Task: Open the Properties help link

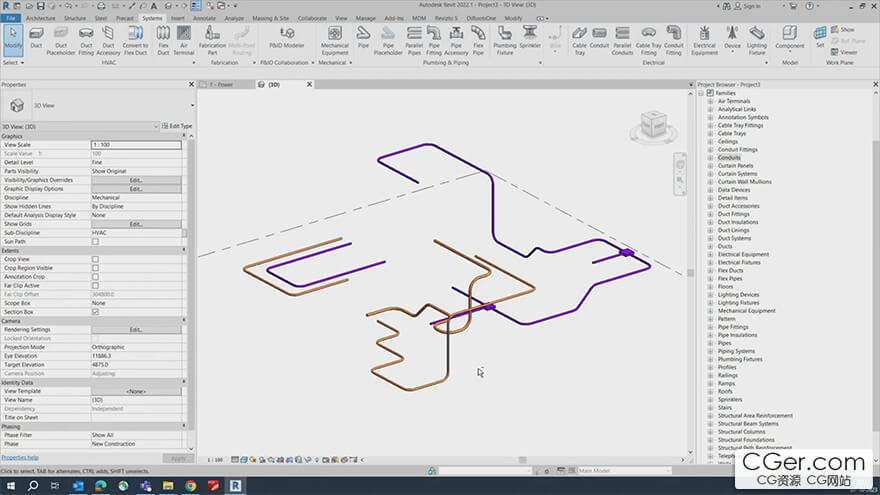Action: coord(20,458)
